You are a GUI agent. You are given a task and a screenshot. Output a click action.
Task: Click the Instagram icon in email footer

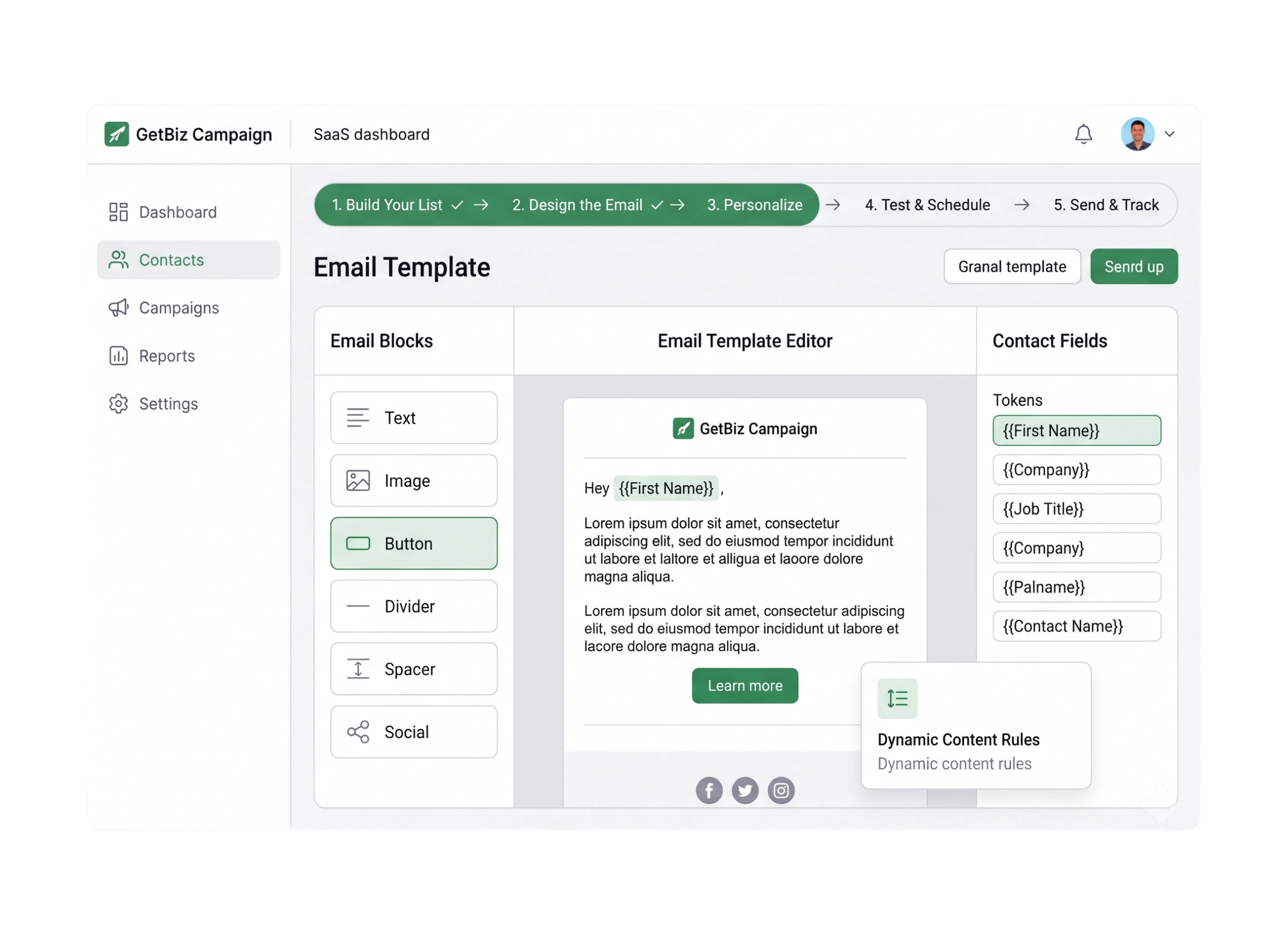pyautogui.click(x=781, y=790)
